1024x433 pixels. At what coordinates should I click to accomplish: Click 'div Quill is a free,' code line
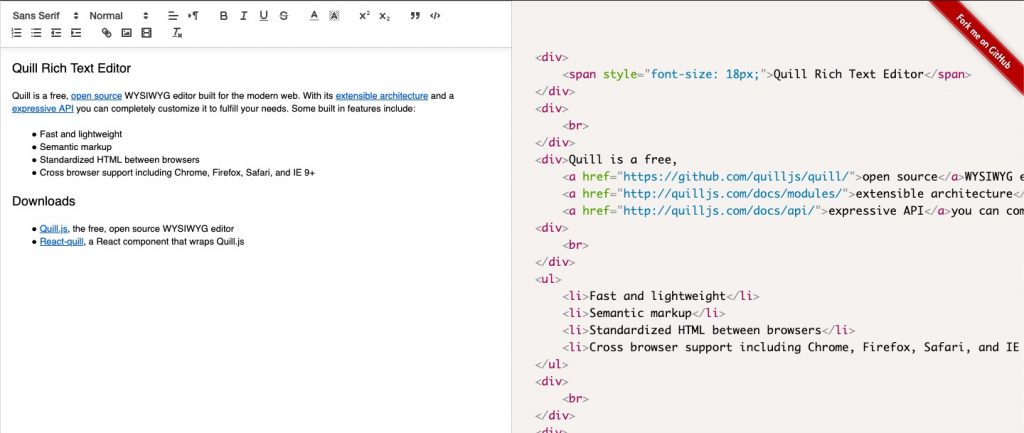coord(606,159)
